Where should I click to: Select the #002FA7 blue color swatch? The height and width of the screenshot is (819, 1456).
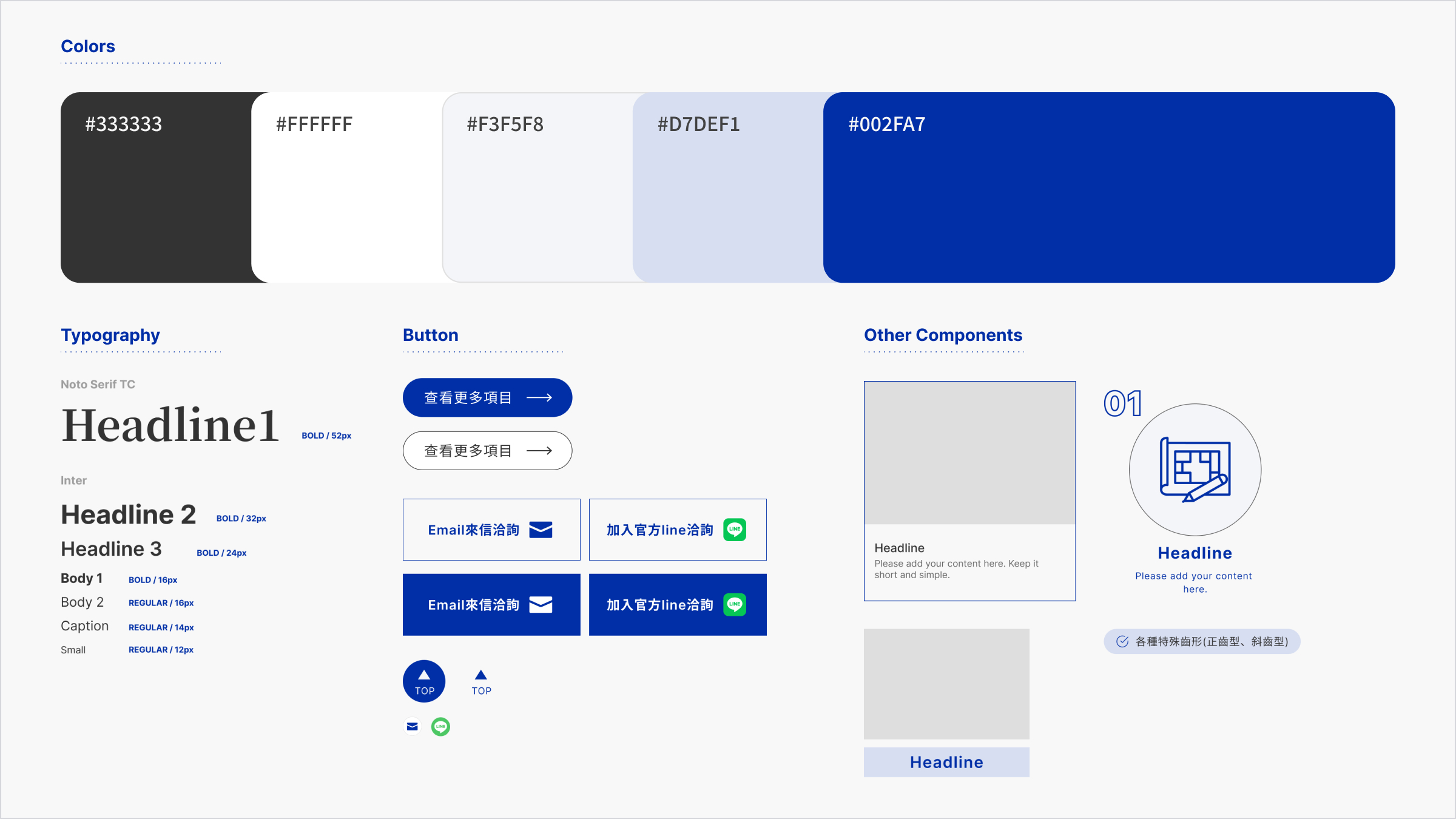1109,187
